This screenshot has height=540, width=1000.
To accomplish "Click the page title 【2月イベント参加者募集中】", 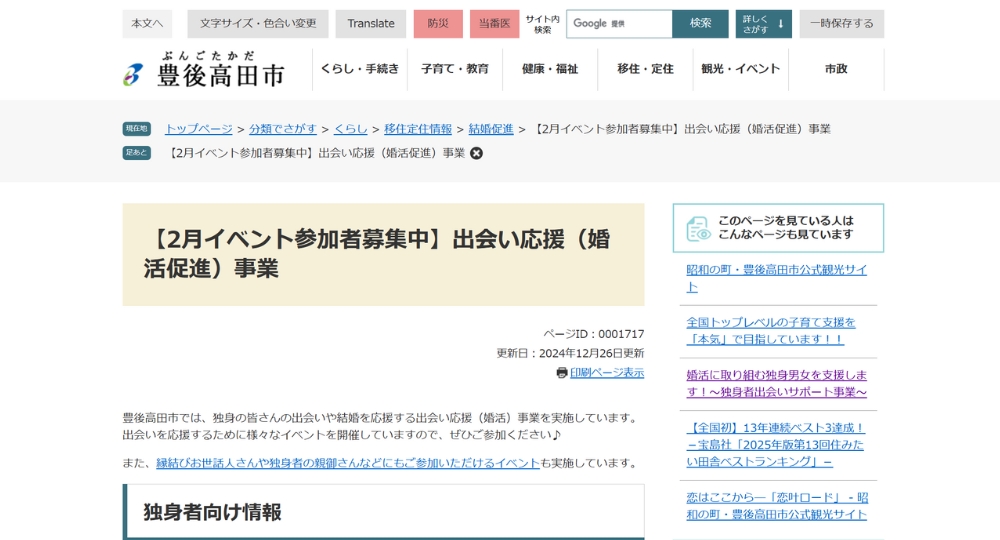I will click(377, 254).
